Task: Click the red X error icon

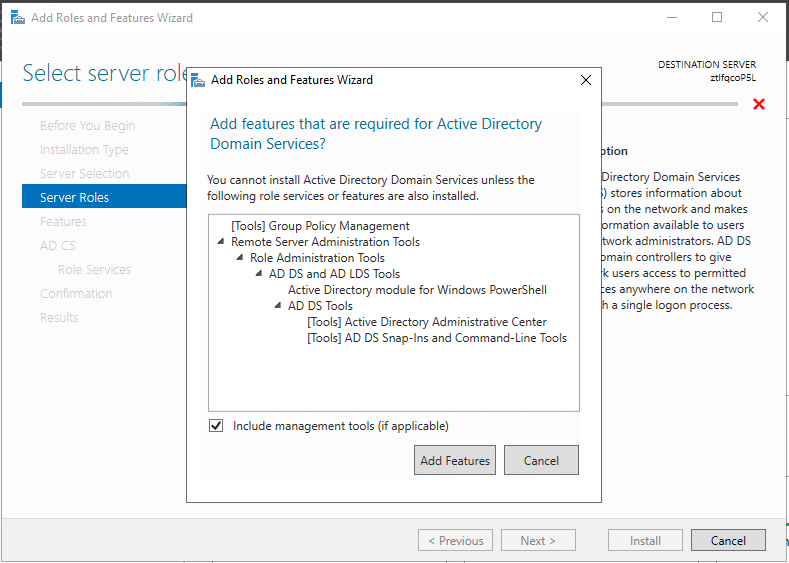Action: tap(759, 104)
